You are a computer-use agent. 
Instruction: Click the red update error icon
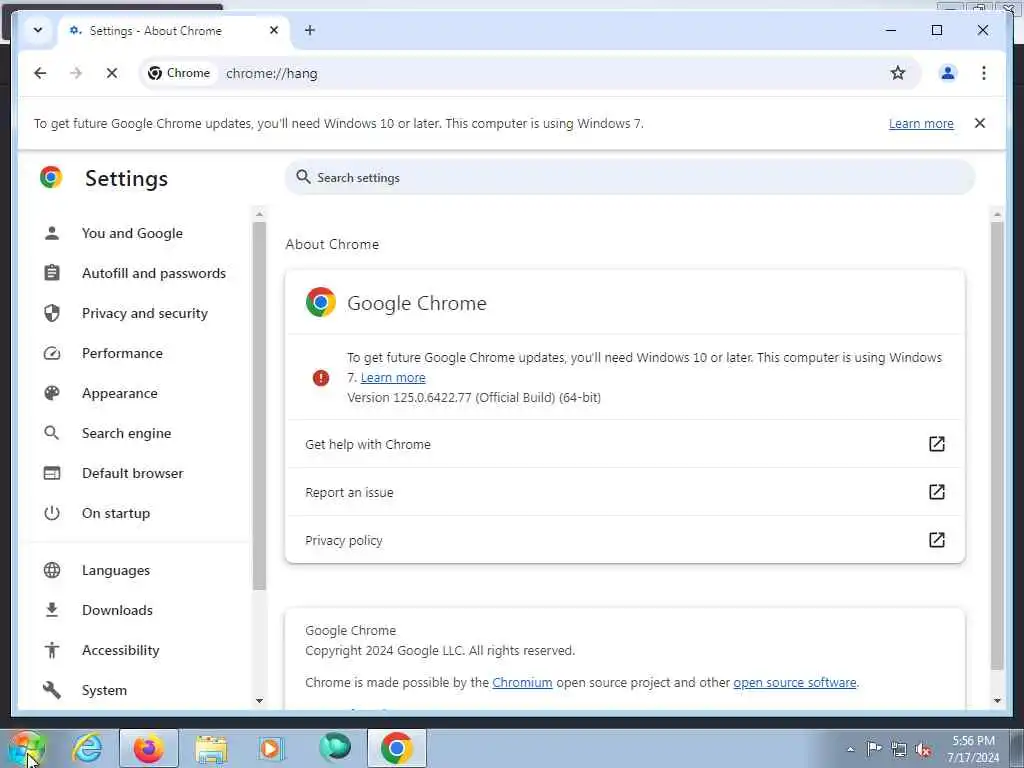pyautogui.click(x=321, y=377)
